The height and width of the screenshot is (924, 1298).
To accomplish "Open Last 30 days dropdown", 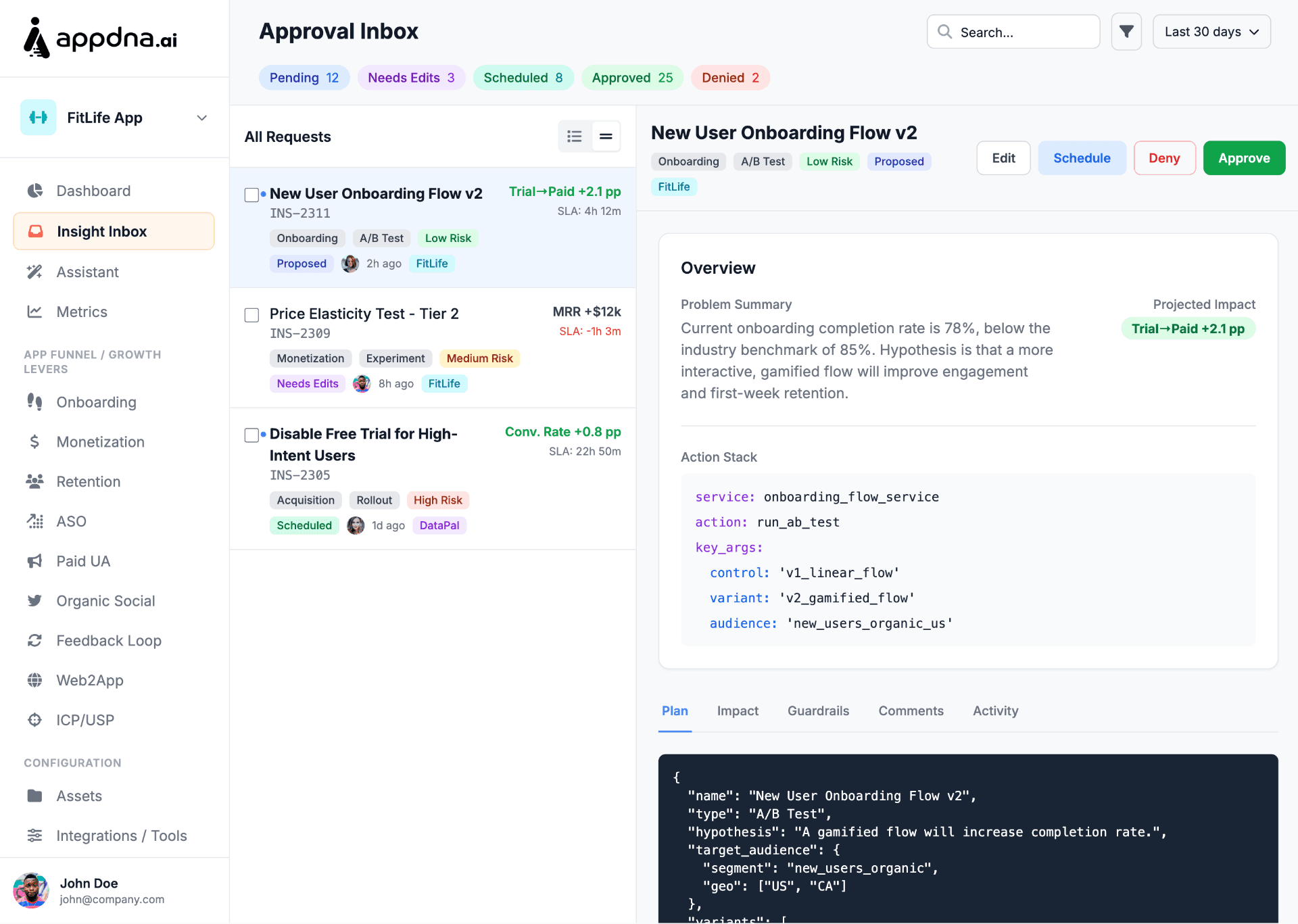I will [x=1211, y=32].
